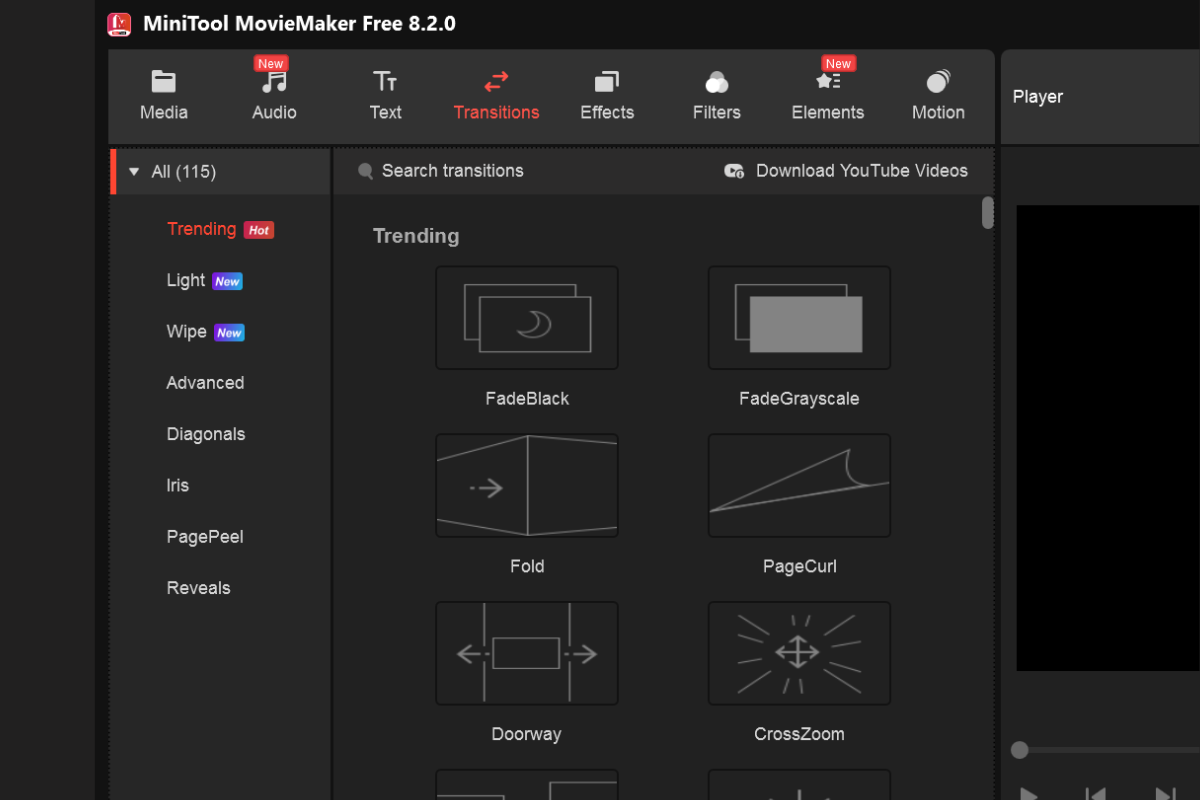Click the Fold label

coord(527,567)
